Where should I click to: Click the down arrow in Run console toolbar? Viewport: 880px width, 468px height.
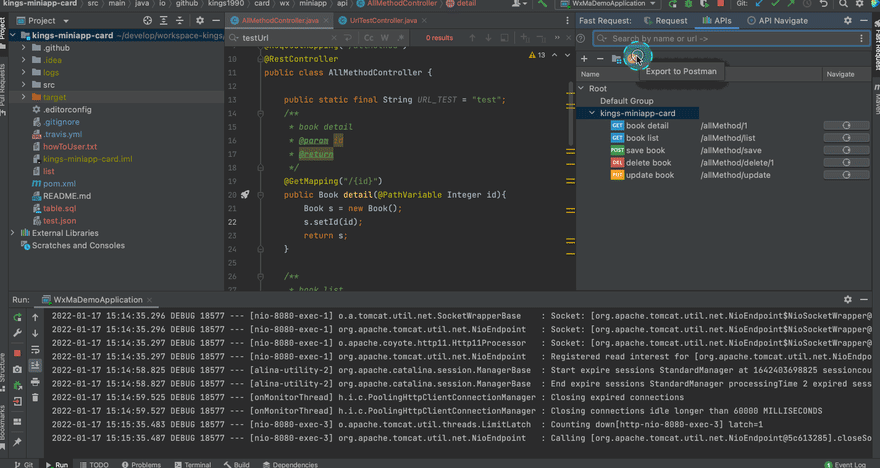pos(35,333)
